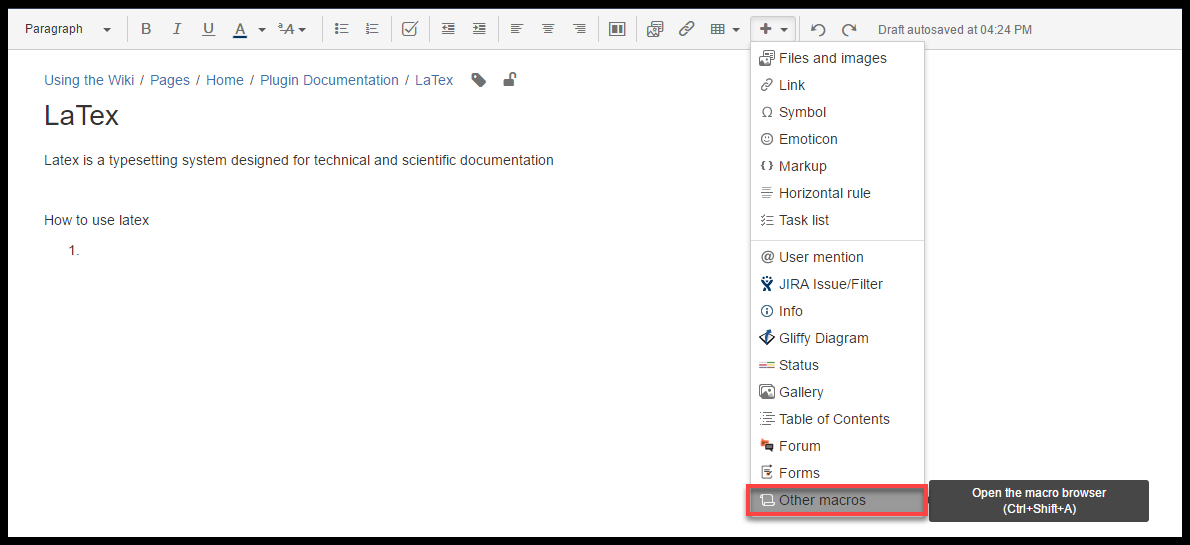Open the labels tag icon
The image size is (1190, 545).
coord(479,80)
